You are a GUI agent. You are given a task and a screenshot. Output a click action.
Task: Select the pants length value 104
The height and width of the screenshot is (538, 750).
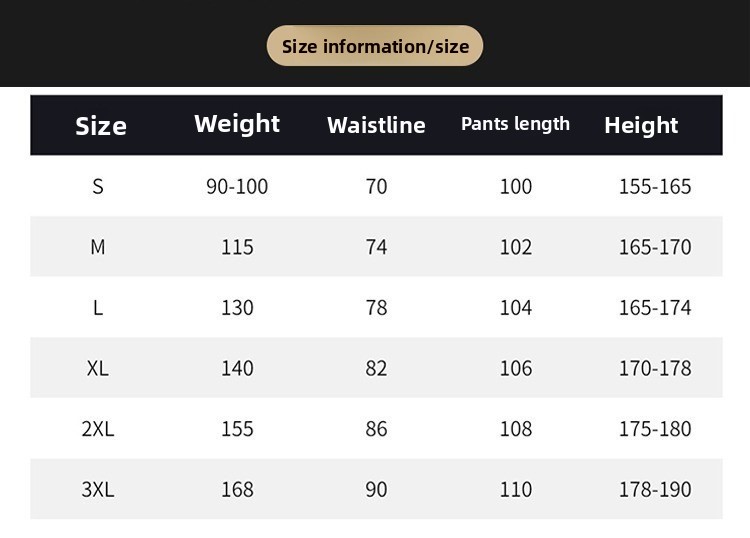coord(516,308)
